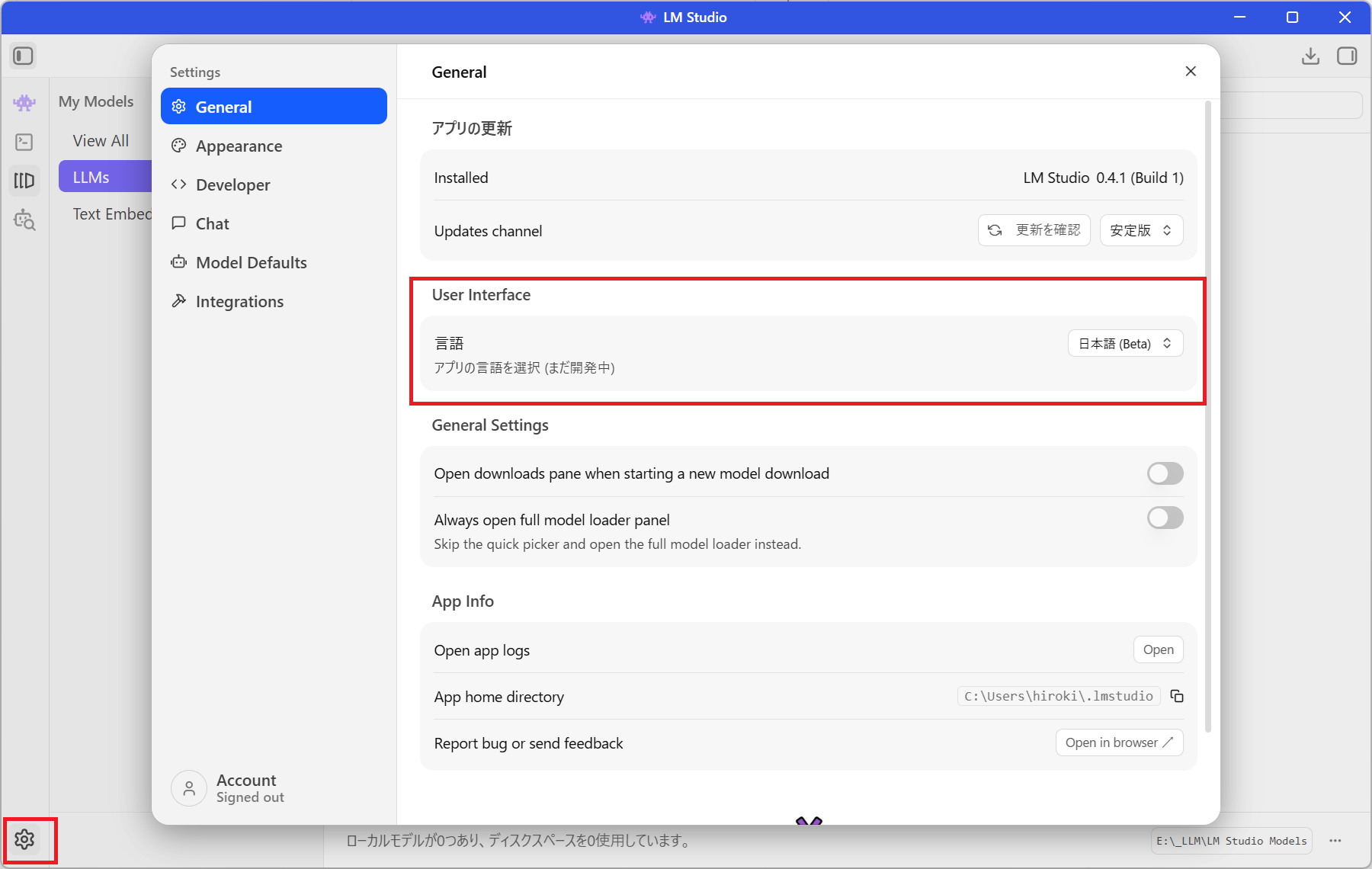Open the My Models library icon
1372x869 pixels.
click(x=24, y=181)
